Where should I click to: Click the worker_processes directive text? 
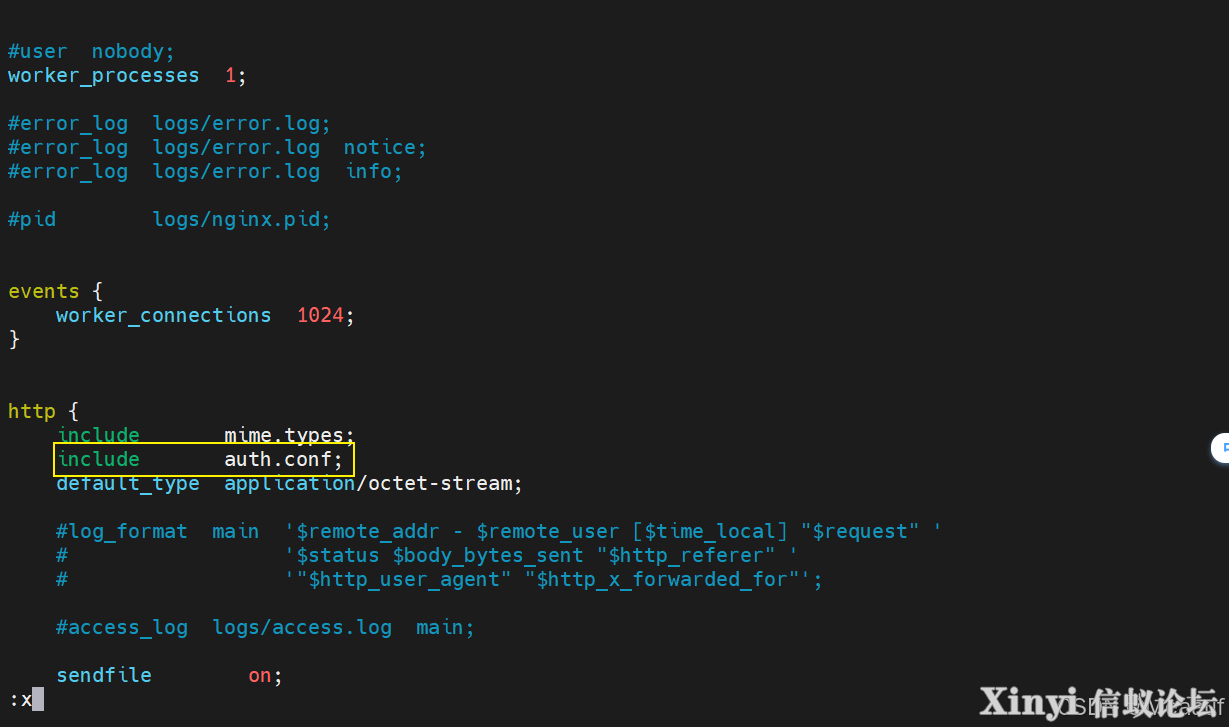pos(104,76)
